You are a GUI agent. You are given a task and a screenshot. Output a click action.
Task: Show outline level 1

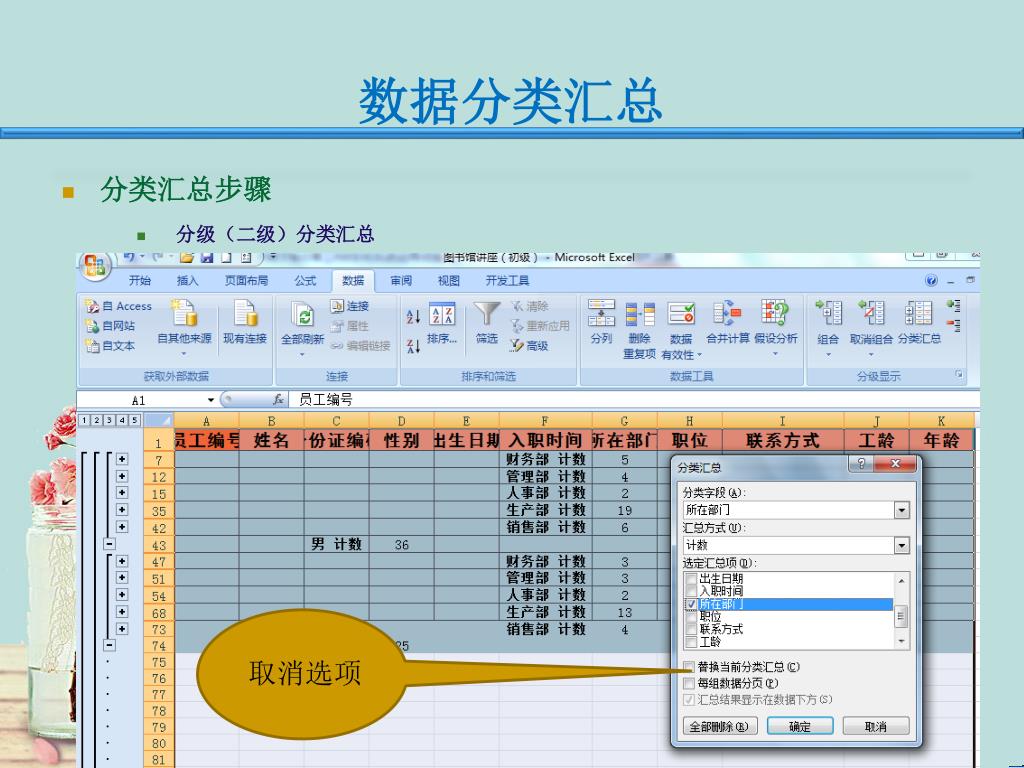pos(84,420)
